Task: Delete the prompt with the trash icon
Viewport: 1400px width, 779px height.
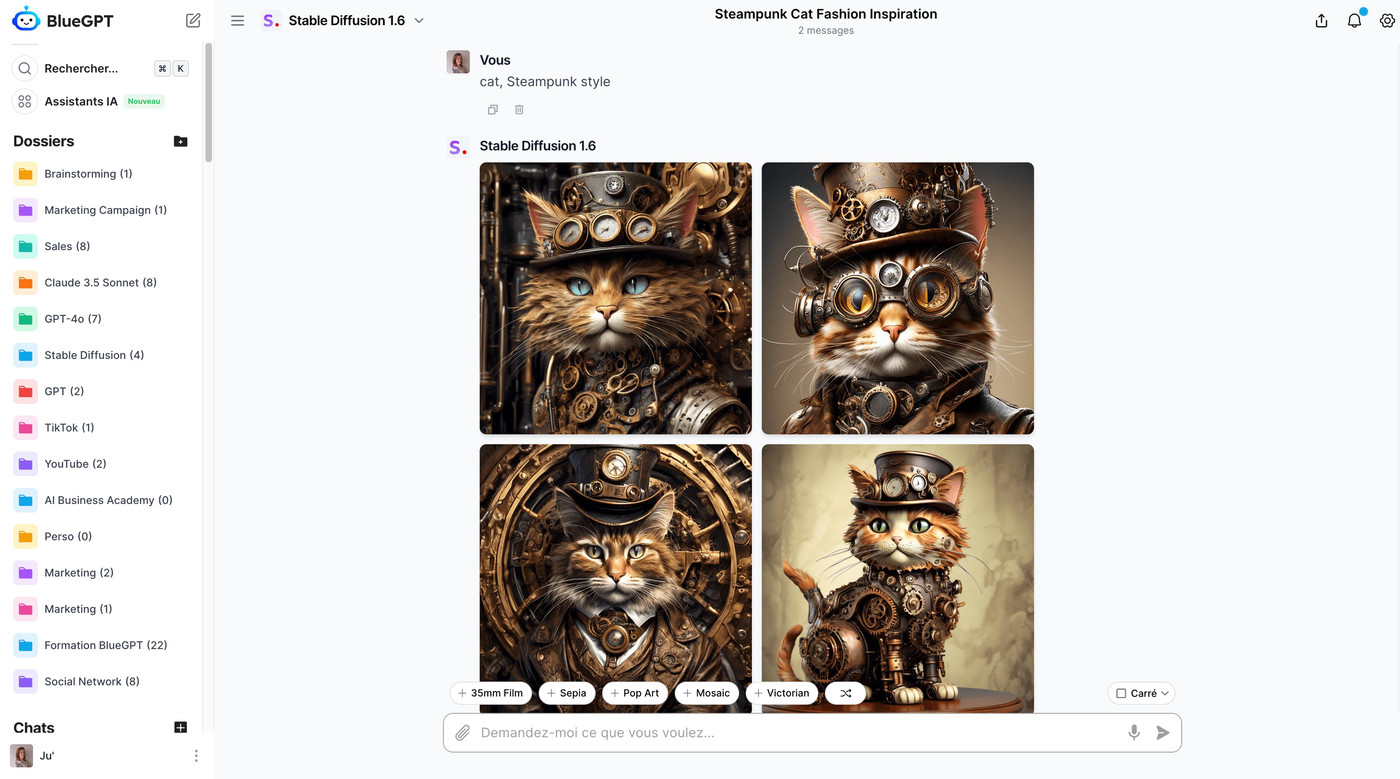Action: [x=519, y=110]
